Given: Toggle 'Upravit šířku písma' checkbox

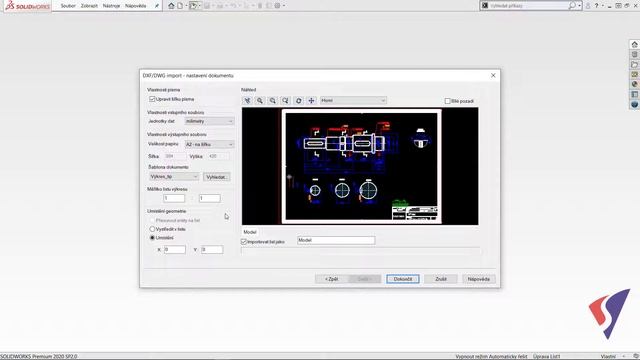Looking at the screenshot, I should 152,99.
